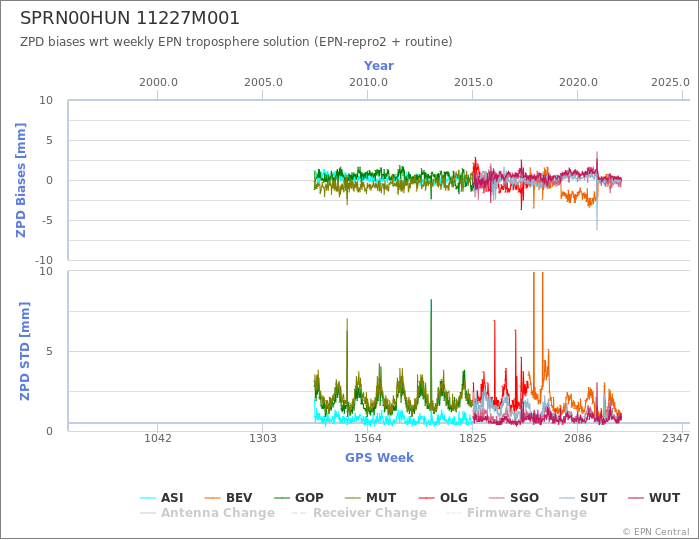
Task: Click the subtitle about ZPD biases
Action: [236, 42]
